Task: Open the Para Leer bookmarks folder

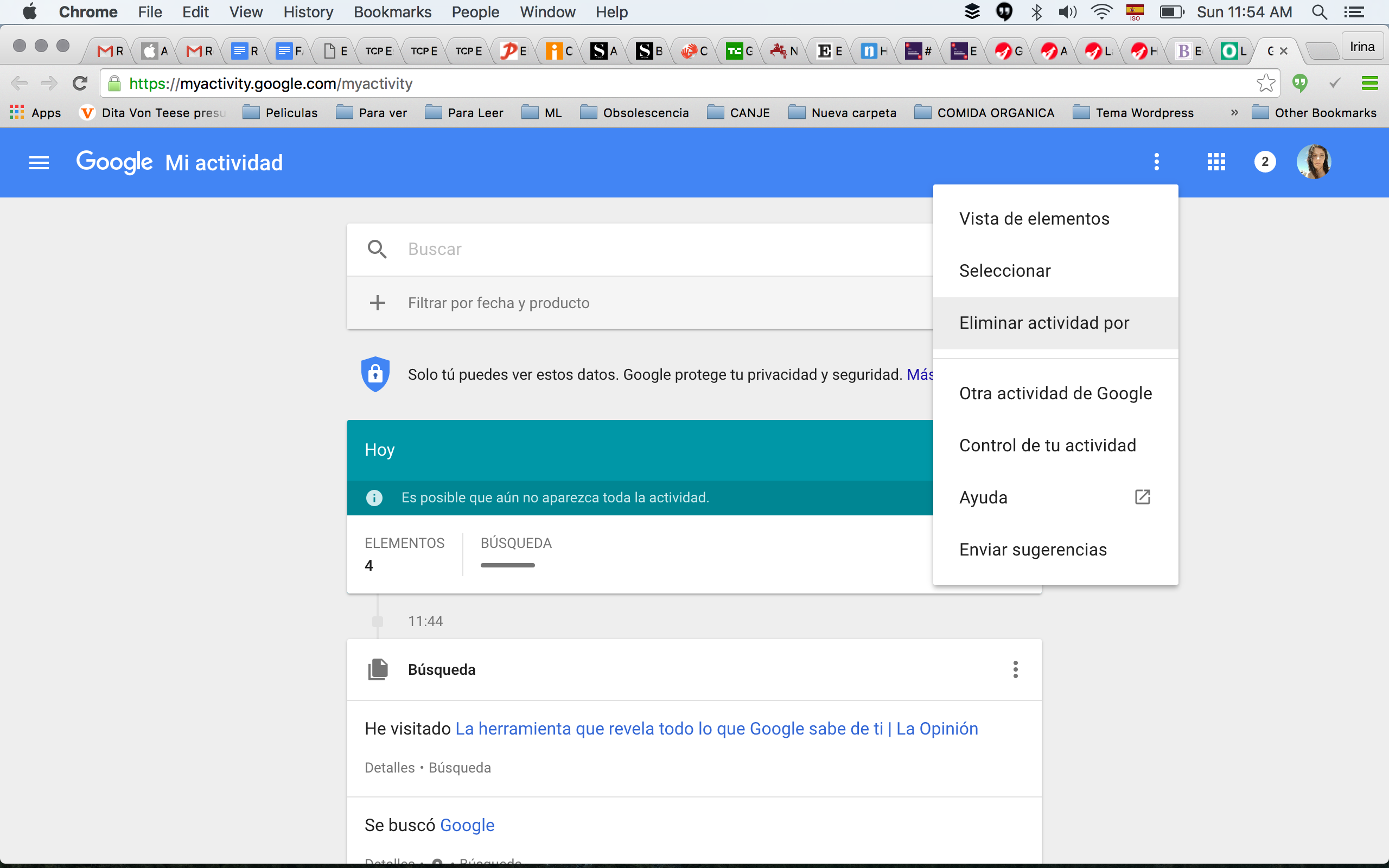Action: [464, 112]
